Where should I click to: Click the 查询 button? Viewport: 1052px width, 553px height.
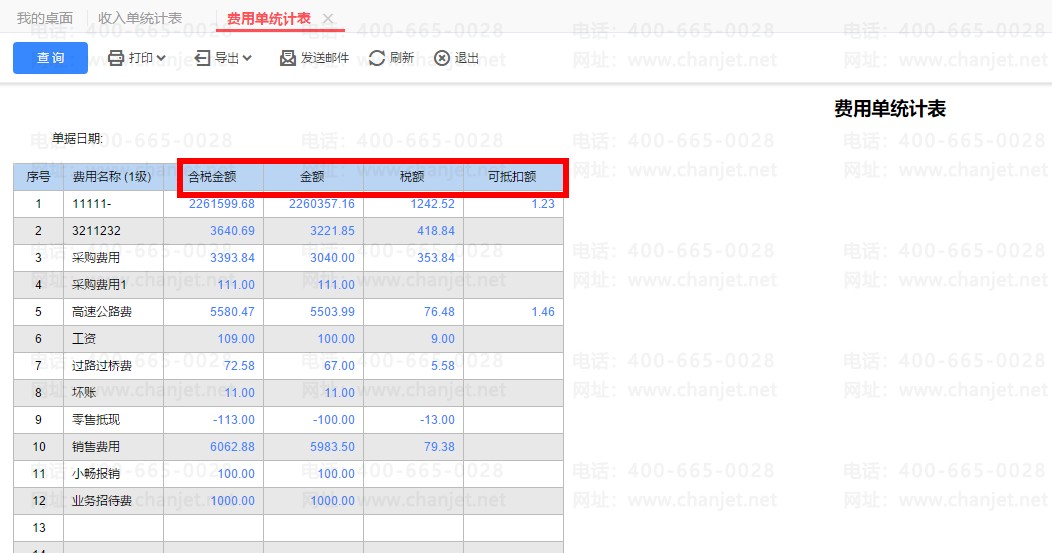[50, 58]
